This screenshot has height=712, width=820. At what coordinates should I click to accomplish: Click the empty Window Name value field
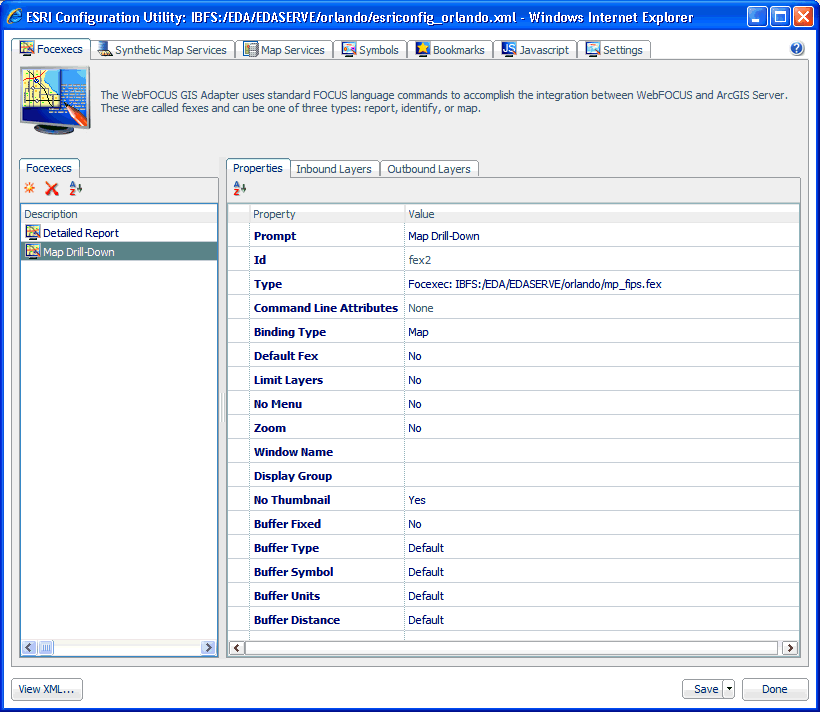pyautogui.click(x=602, y=452)
